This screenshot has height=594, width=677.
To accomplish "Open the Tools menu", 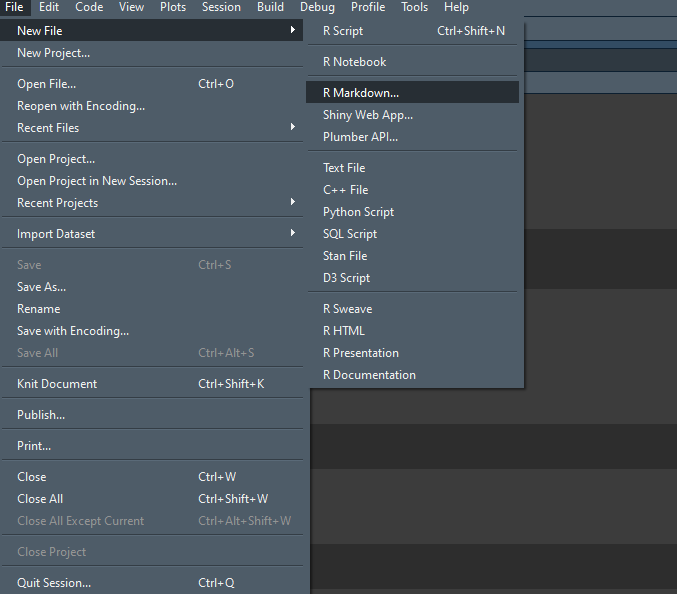I will coord(414,7).
